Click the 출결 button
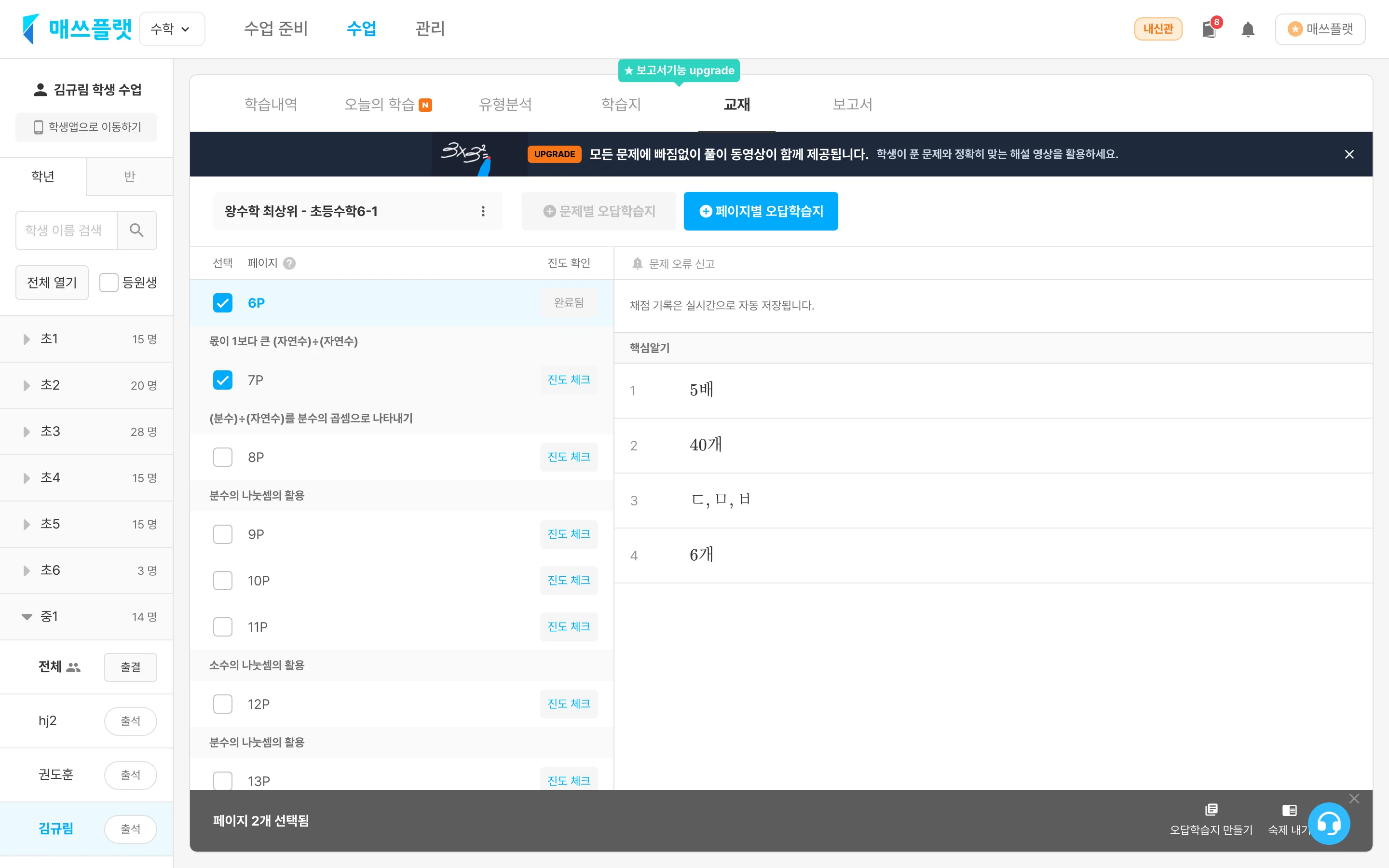The height and width of the screenshot is (868, 1389). pos(130,667)
